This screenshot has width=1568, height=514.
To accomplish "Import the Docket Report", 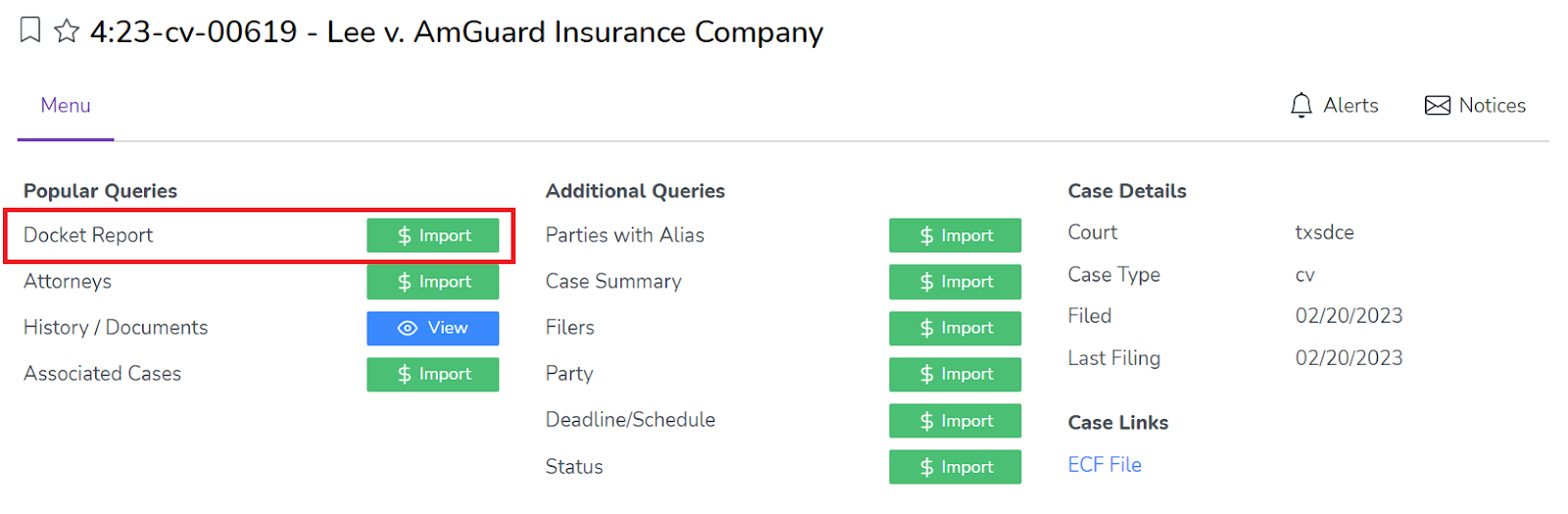I will (x=432, y=235).
